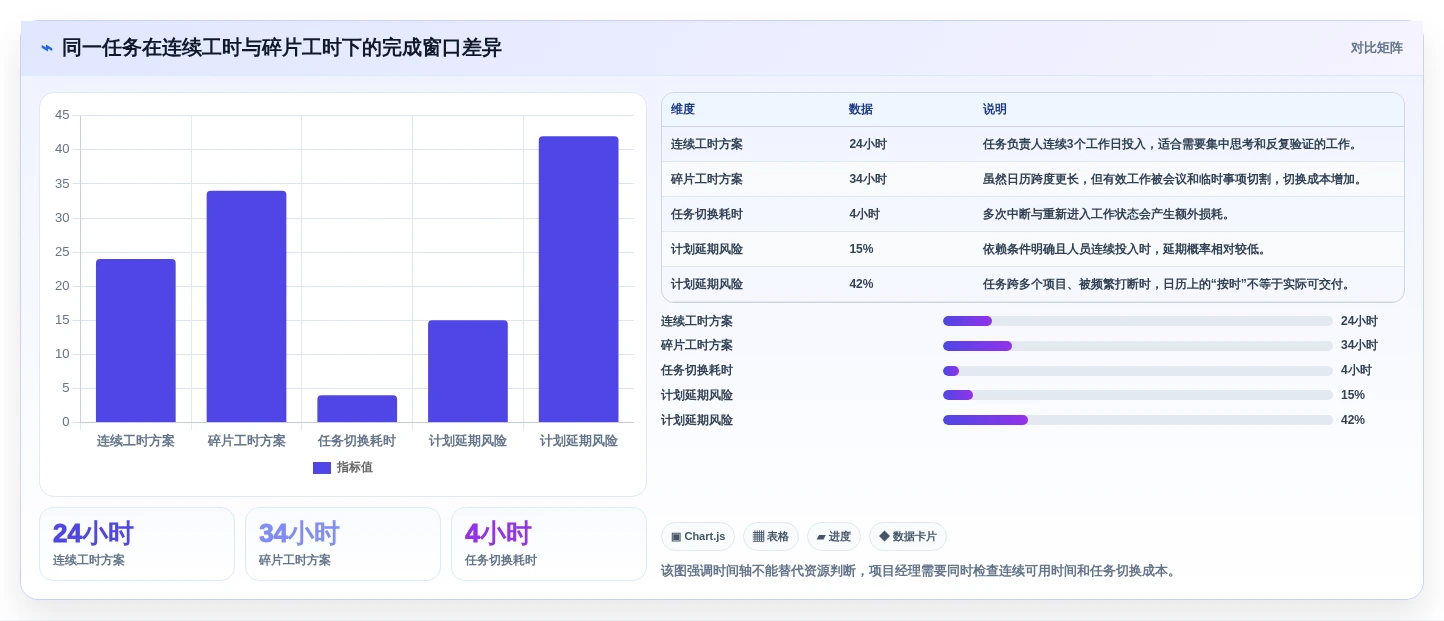The image size is (1444, 621).
Task: Click the progress bar ending at 15%
Action: coord(1137,395)
